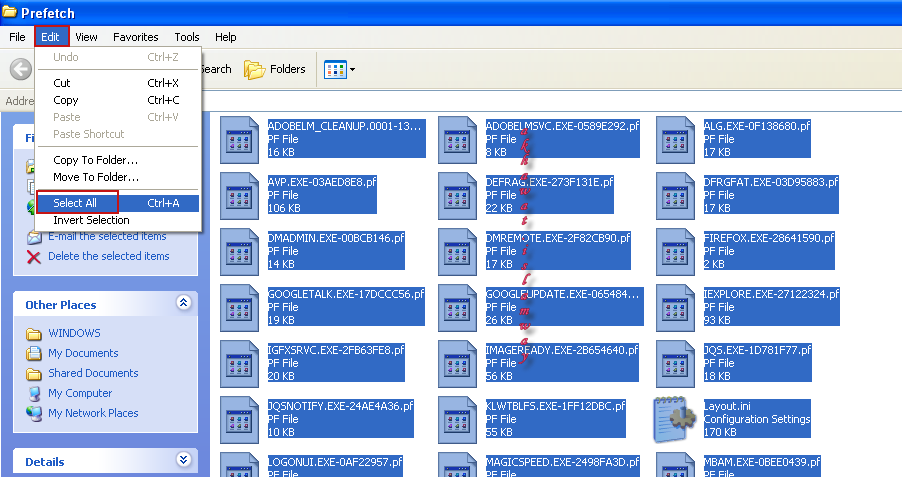This screenshot has width=902, height=477.
Task: Select IMAGEREADY.EXE-2B654640.pf file icon
Action: tap(457, 364)
